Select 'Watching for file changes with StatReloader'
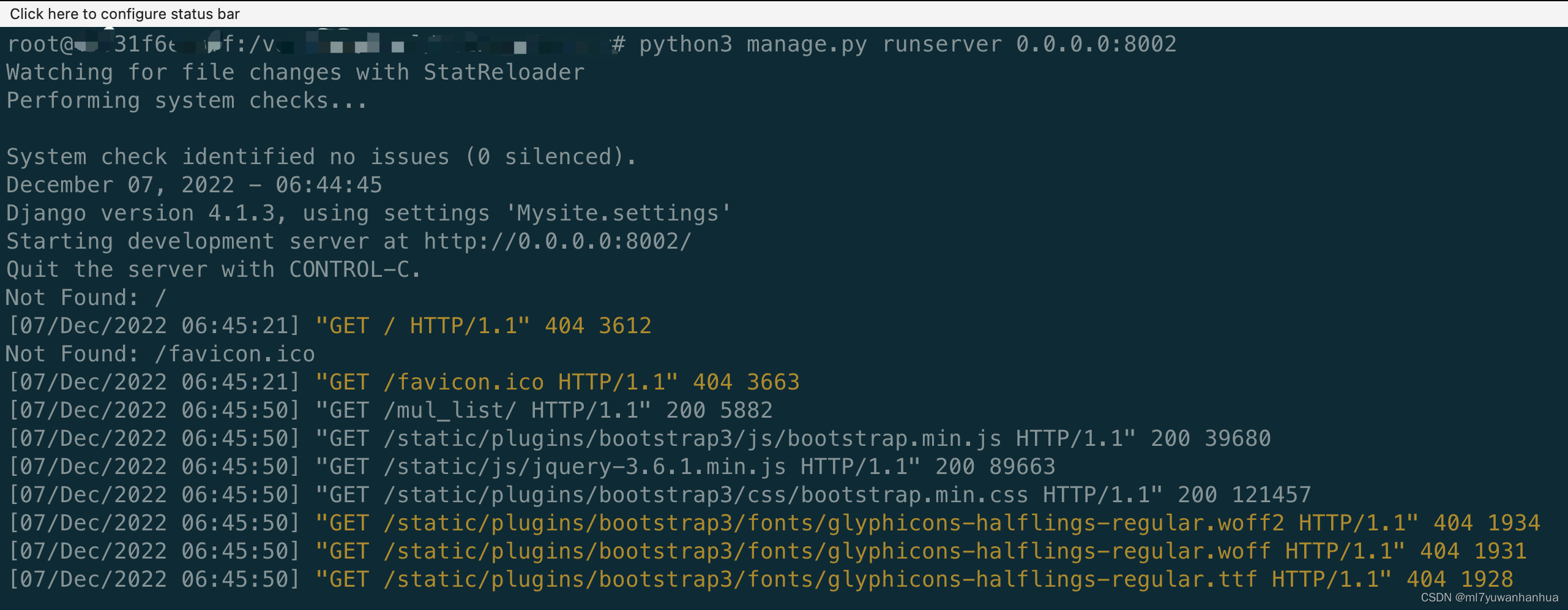The width and height of the screenshot is (1568, 610). pyautogui.click(x=294, y=72)
